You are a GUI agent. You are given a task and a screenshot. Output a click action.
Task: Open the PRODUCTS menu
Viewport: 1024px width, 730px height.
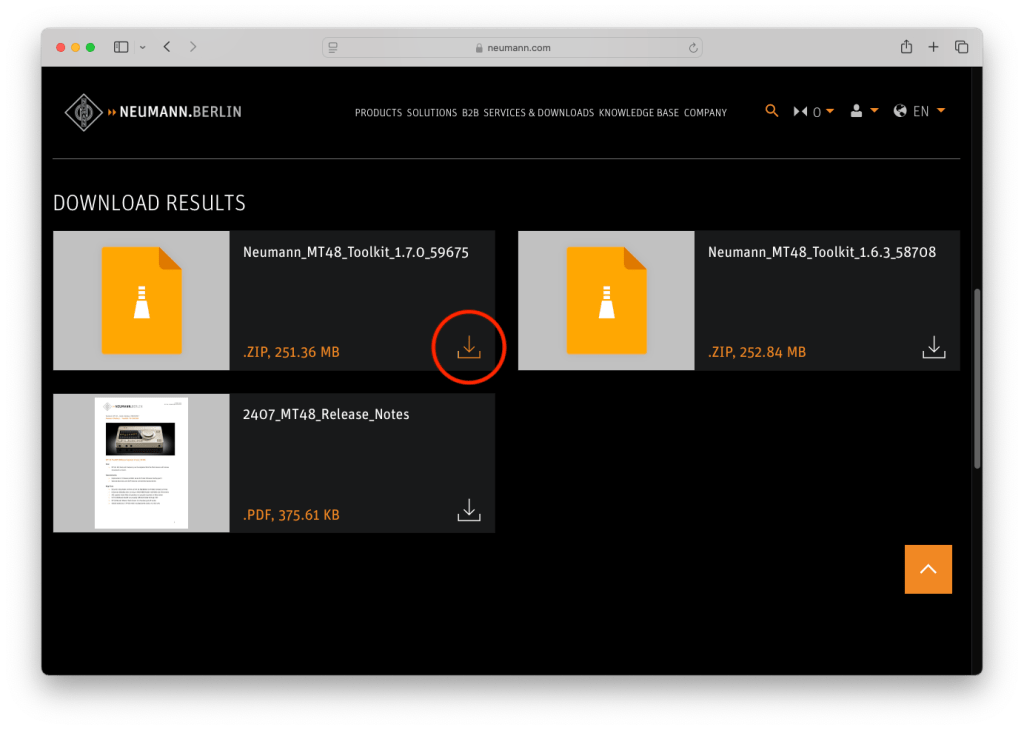tap(378, 113)
